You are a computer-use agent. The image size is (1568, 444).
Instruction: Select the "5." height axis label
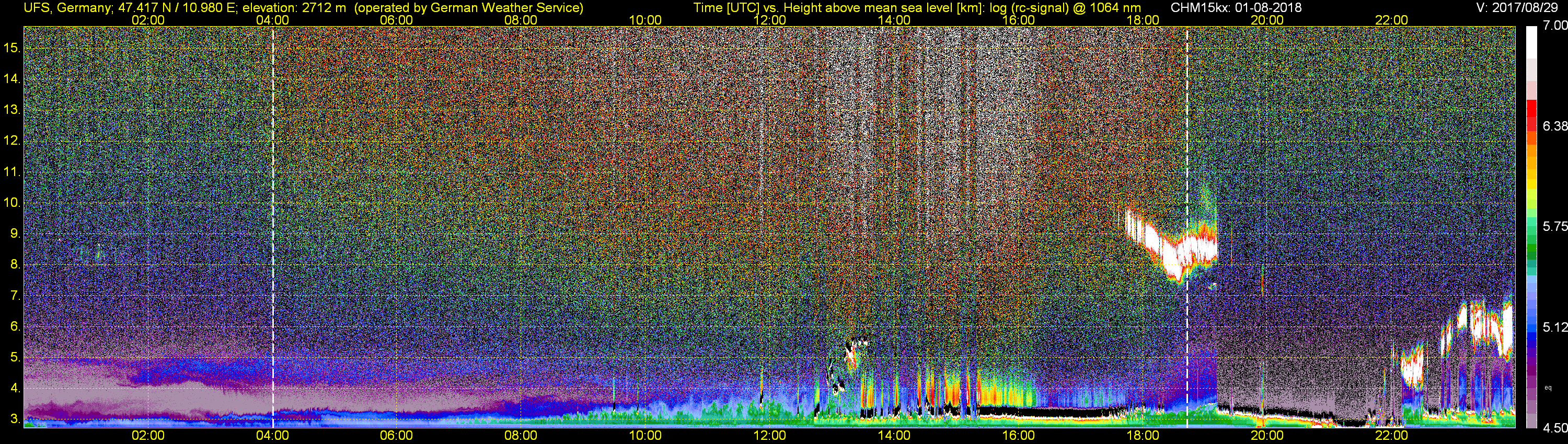point(15,358)
